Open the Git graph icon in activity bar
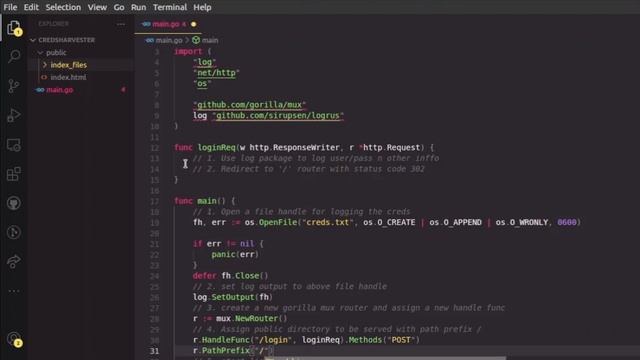Viewport: 640px width, 360px height. click(x=14, y=232)
